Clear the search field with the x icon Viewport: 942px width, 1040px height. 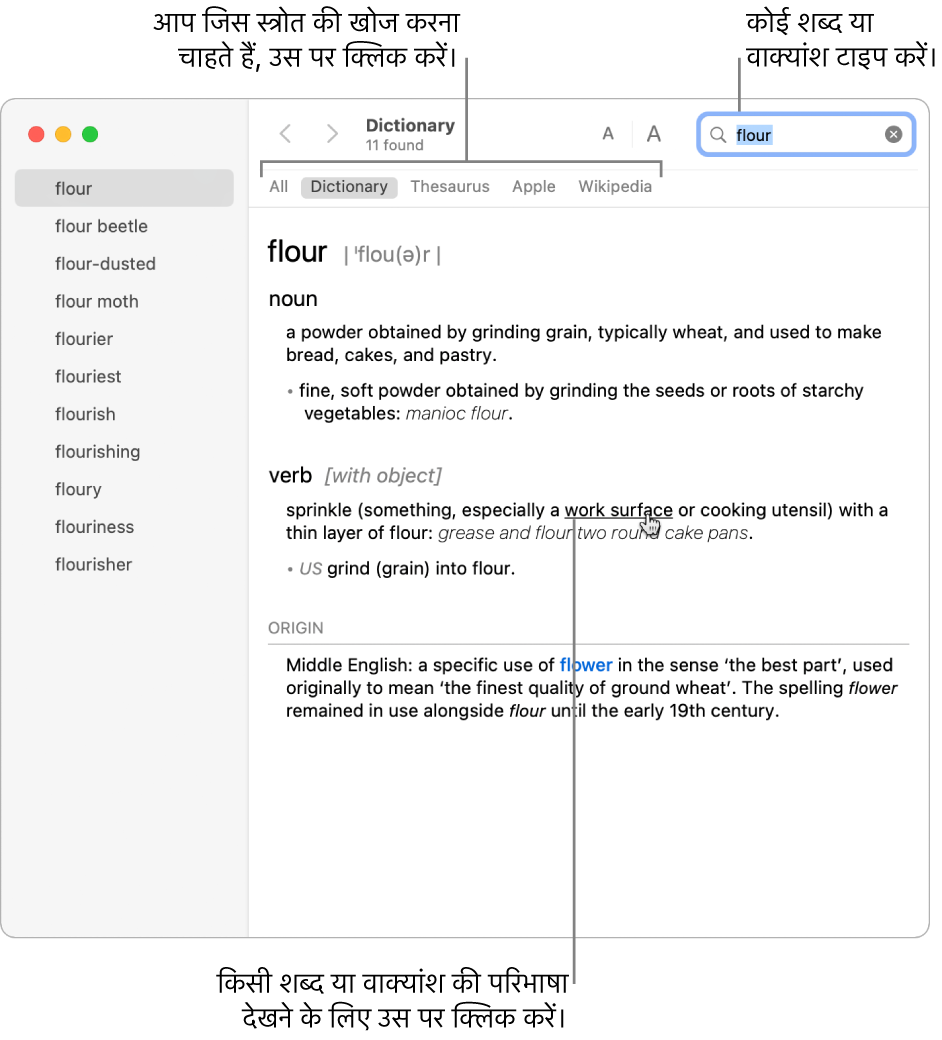click(893, 135)
